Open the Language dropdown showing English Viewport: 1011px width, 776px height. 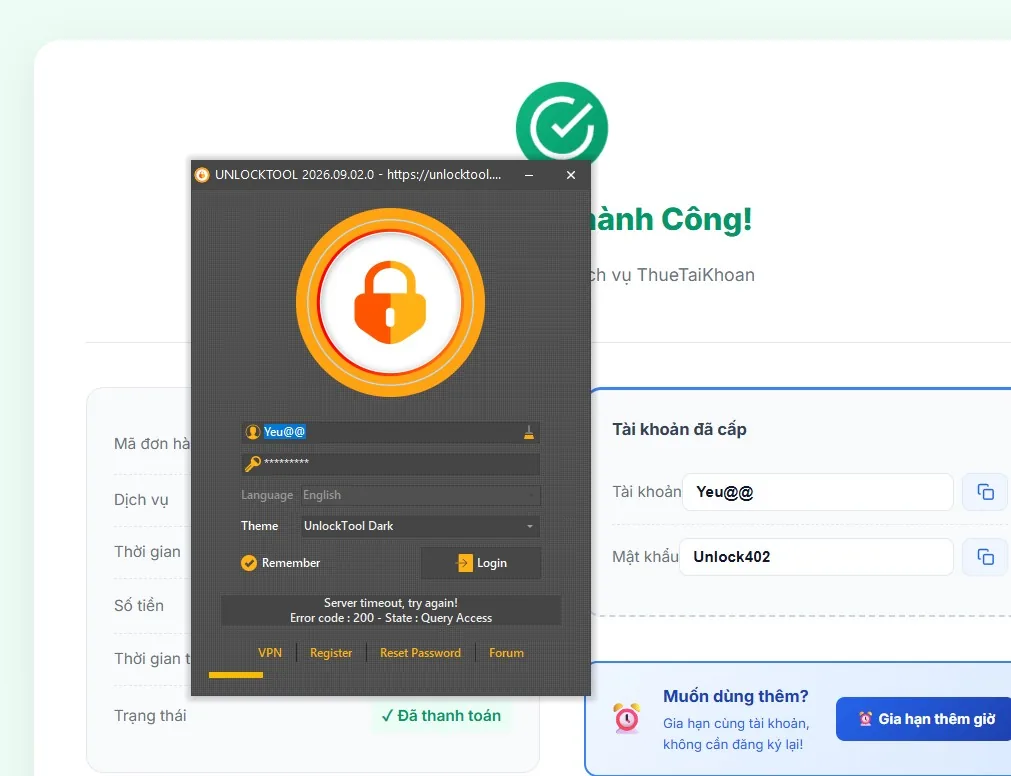click(420, 495)
